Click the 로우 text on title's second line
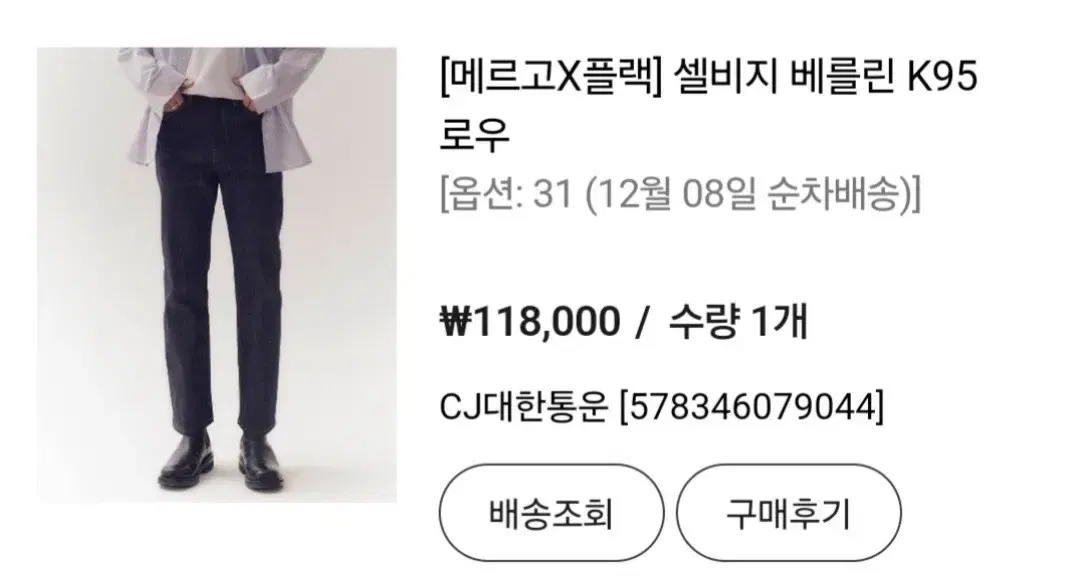 (x=474, y=135)
